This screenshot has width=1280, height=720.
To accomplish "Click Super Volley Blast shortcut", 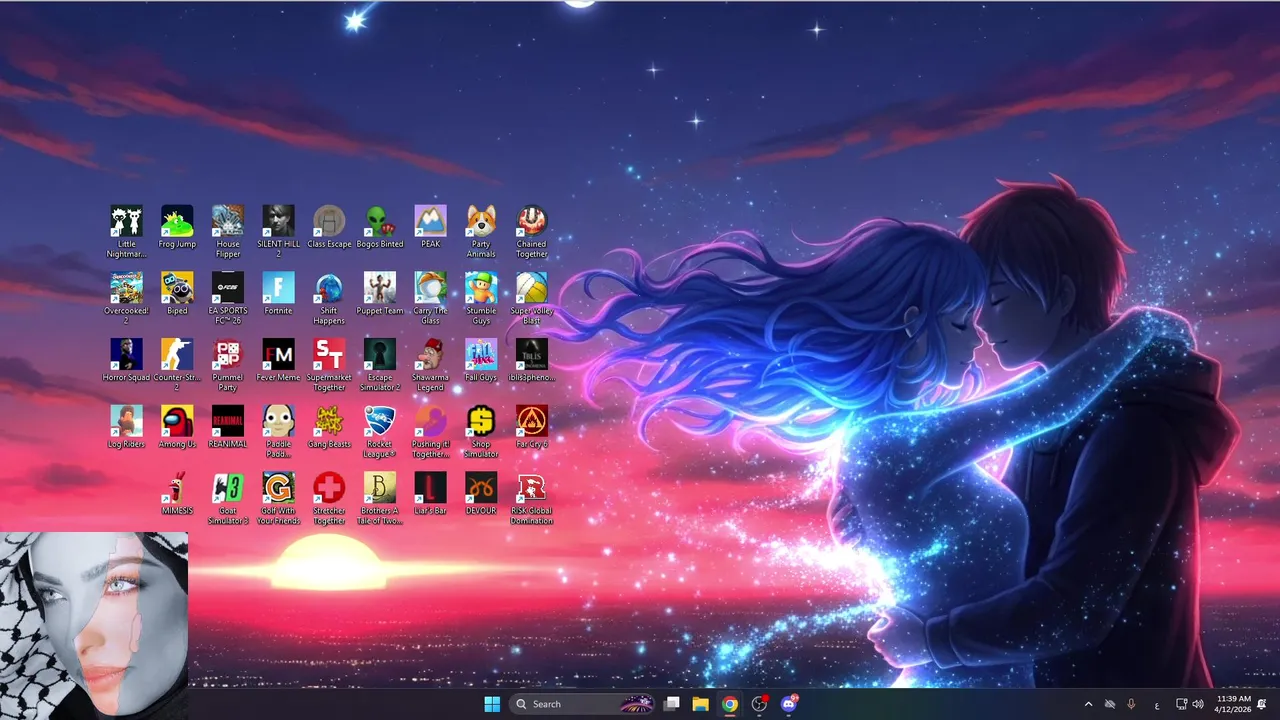I will [x=531, y=298].
